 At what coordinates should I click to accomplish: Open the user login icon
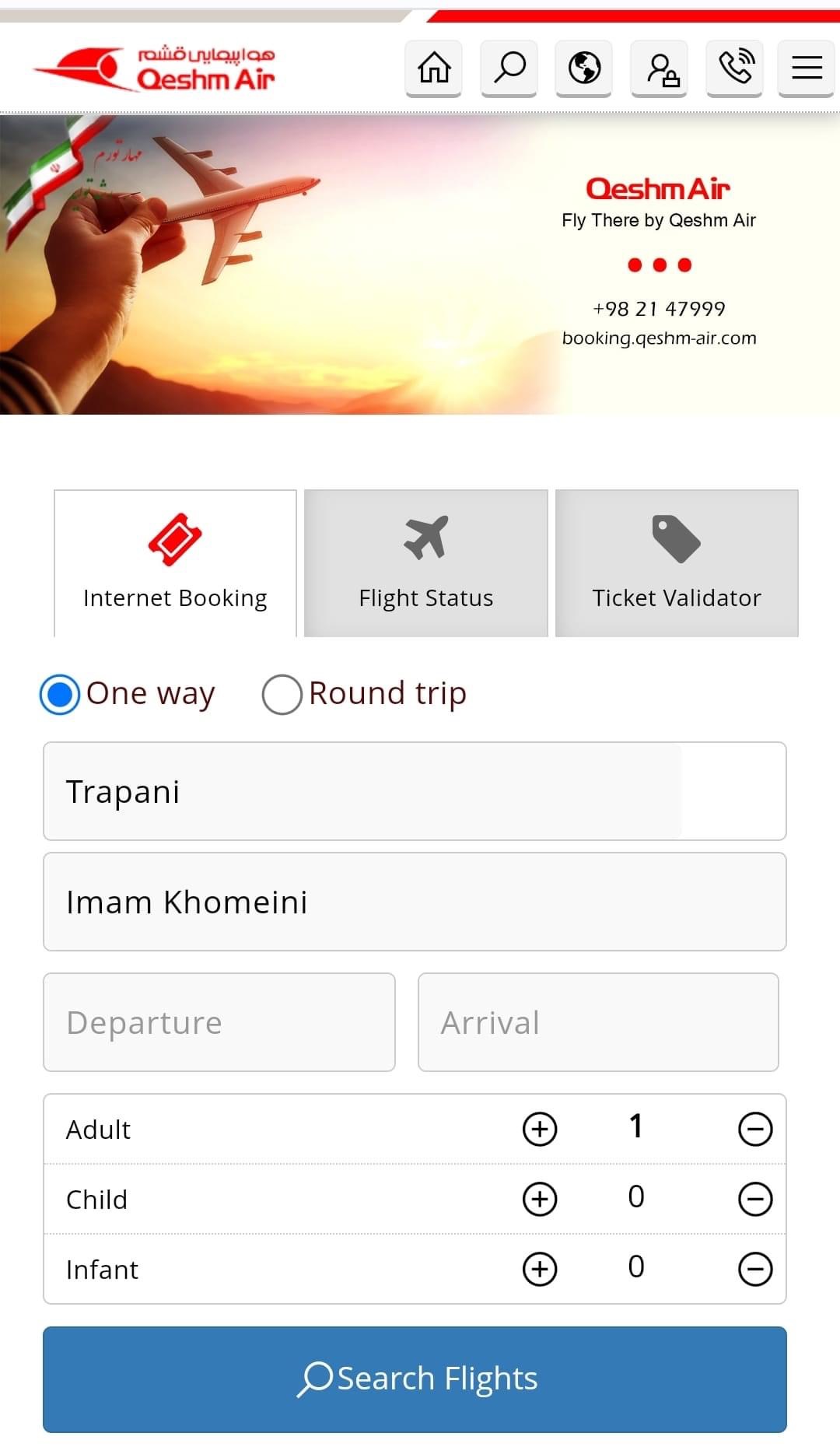pos(660,68)
